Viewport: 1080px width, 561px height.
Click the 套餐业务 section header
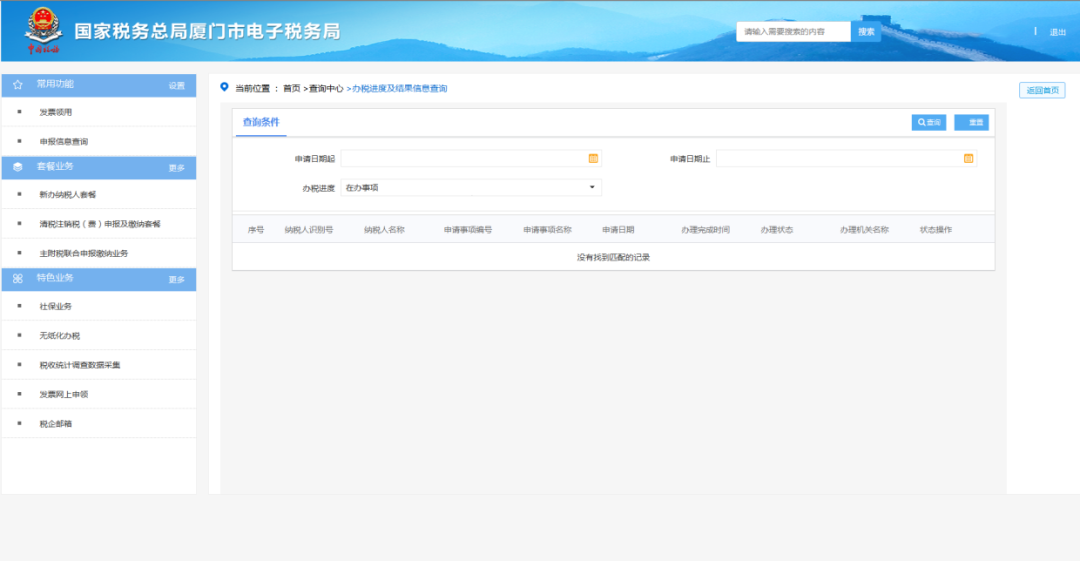(x=98, y=167)
